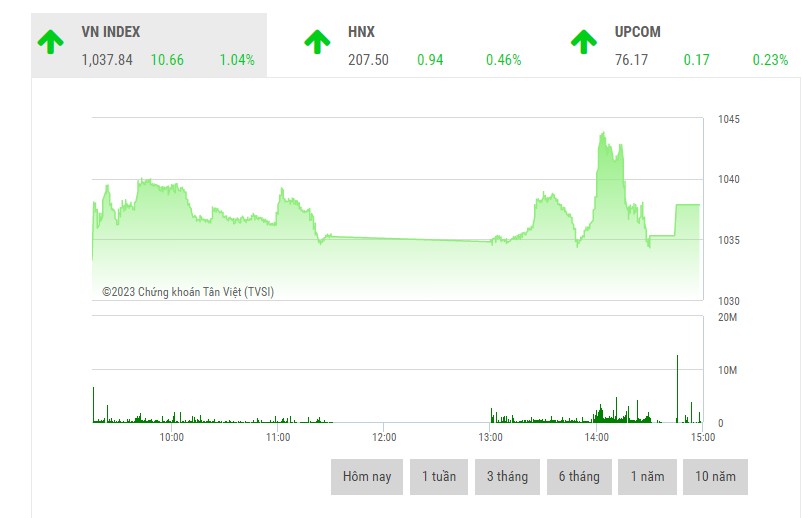The height and width of the screenshot is (518, 802).
Task: Click the HNX percent change 0.46%
Action: (504, 60)
